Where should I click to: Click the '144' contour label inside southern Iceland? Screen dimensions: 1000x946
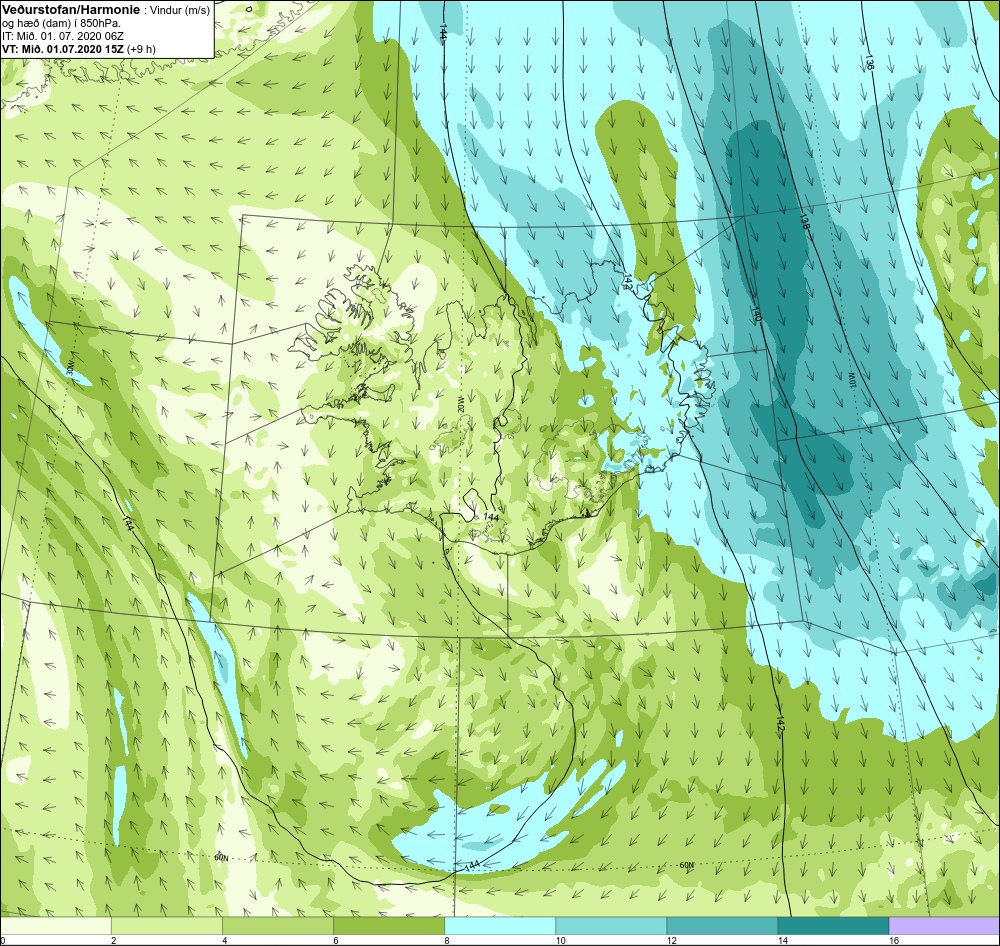[x=491, y=517]
